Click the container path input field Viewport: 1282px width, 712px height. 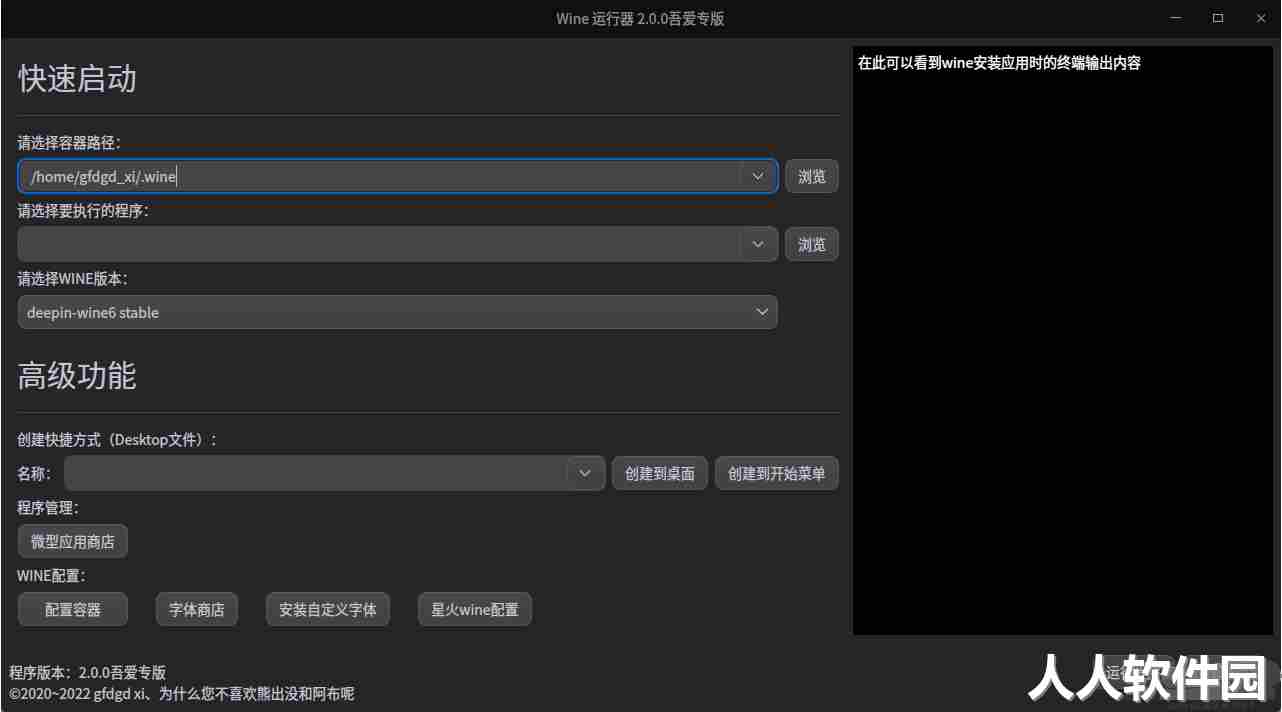coord(380,177)
